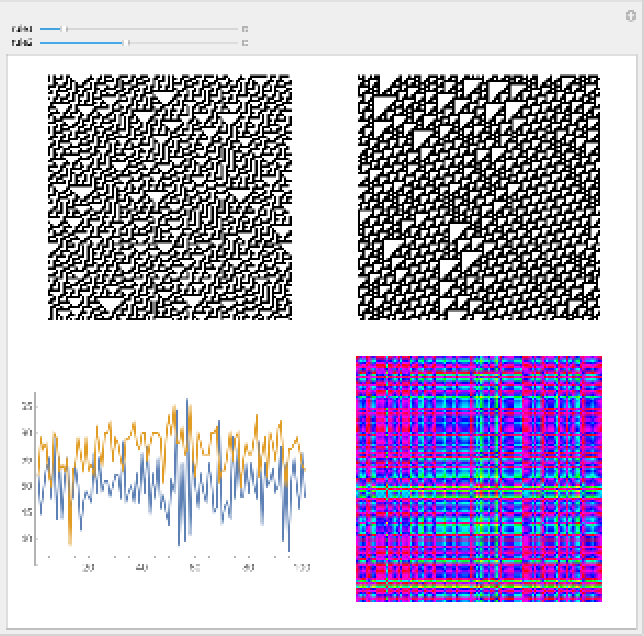The height and width of the screenshot is (636, 644).
Task: Expand the rule1 slider controls
Action: click(245, 30)
